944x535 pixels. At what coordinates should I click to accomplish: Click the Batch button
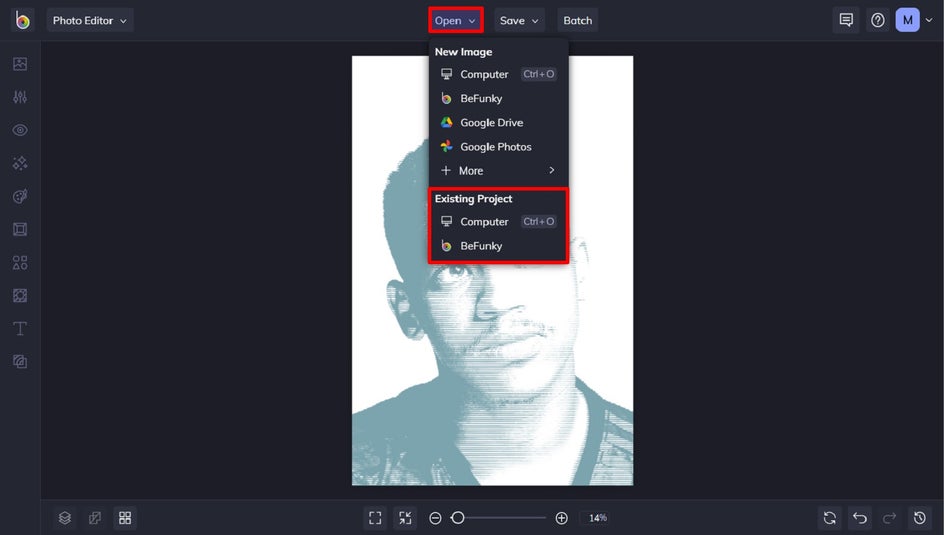coord(577,20)
